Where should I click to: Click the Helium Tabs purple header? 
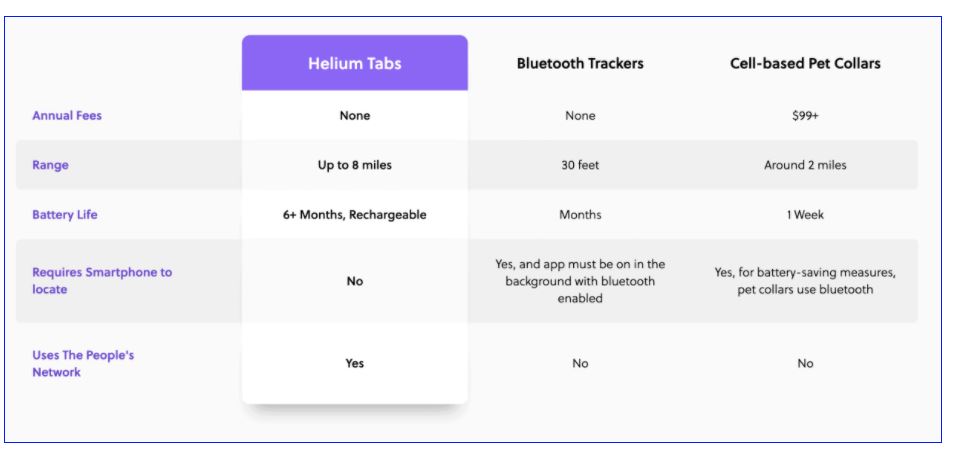355,63
